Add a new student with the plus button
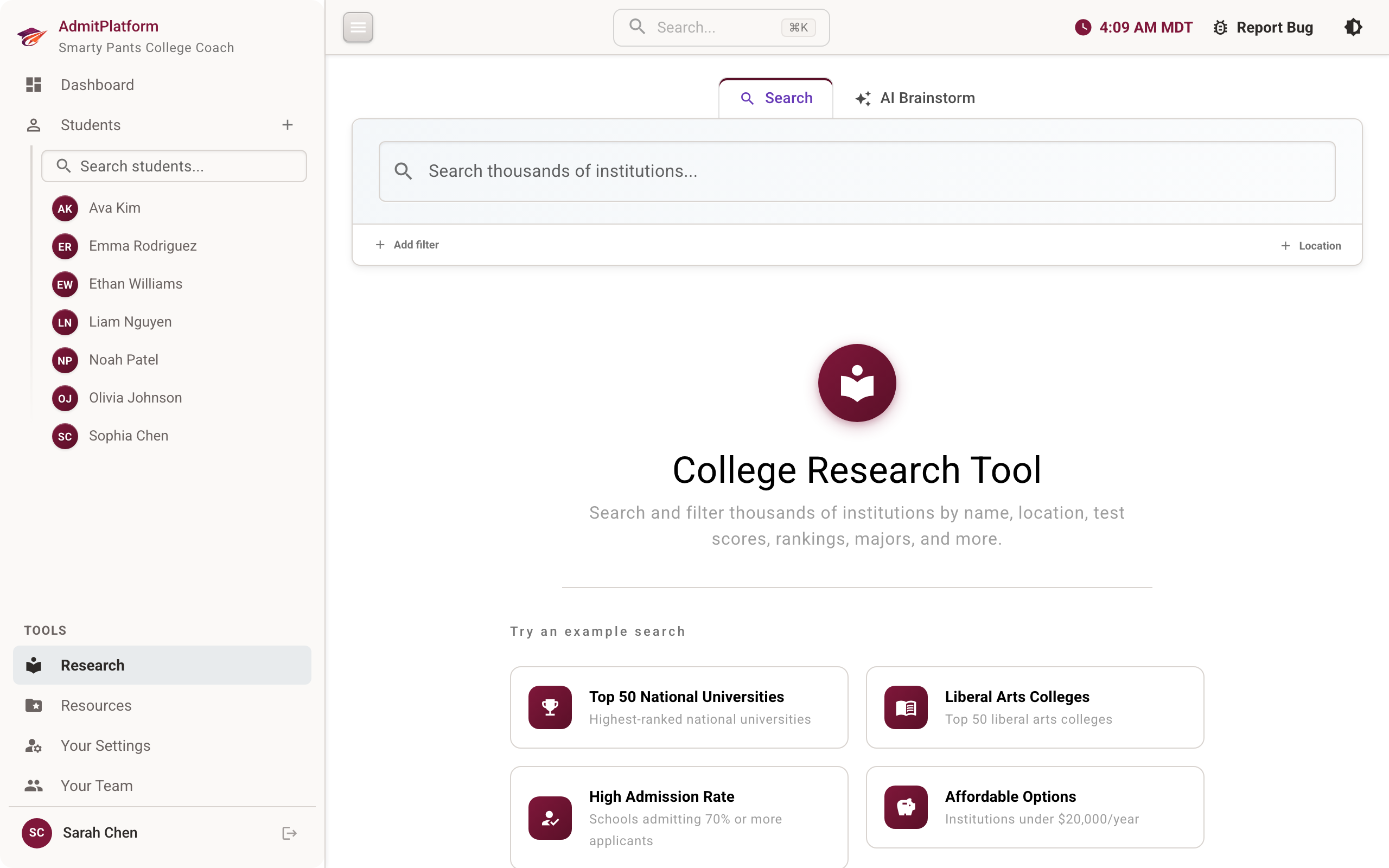Screen dimensions: 1389x868 tap(287, 125)
